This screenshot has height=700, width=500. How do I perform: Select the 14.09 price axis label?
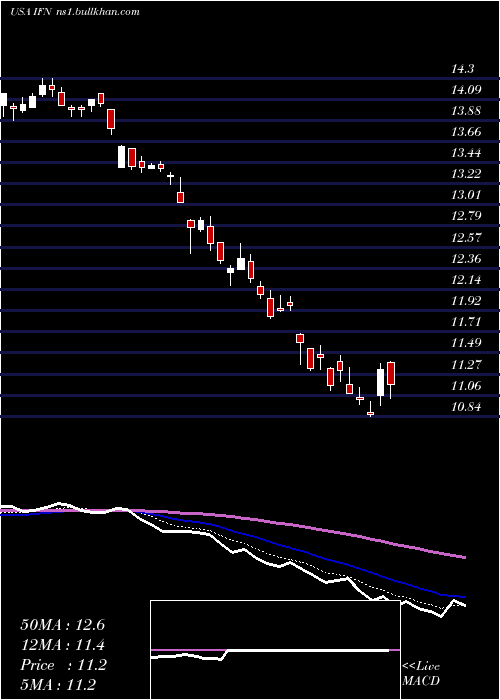click(x=466, y=90)
